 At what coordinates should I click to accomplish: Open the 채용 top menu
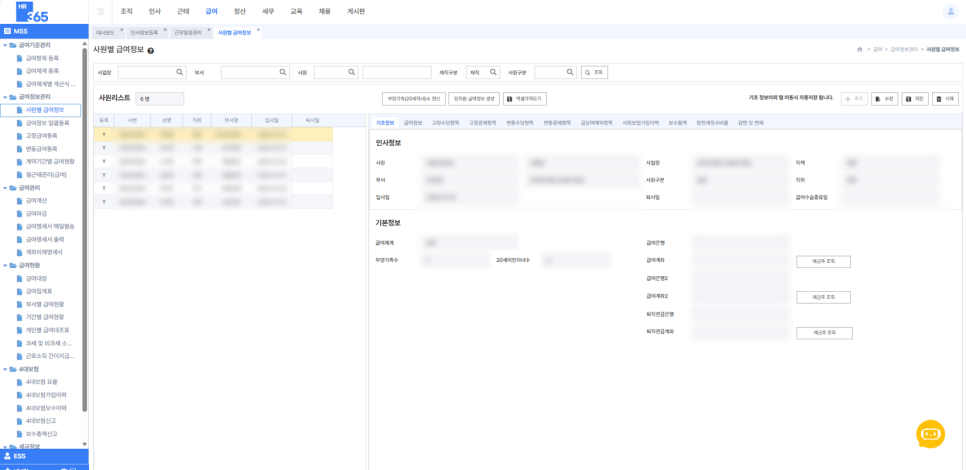[325, 12]
